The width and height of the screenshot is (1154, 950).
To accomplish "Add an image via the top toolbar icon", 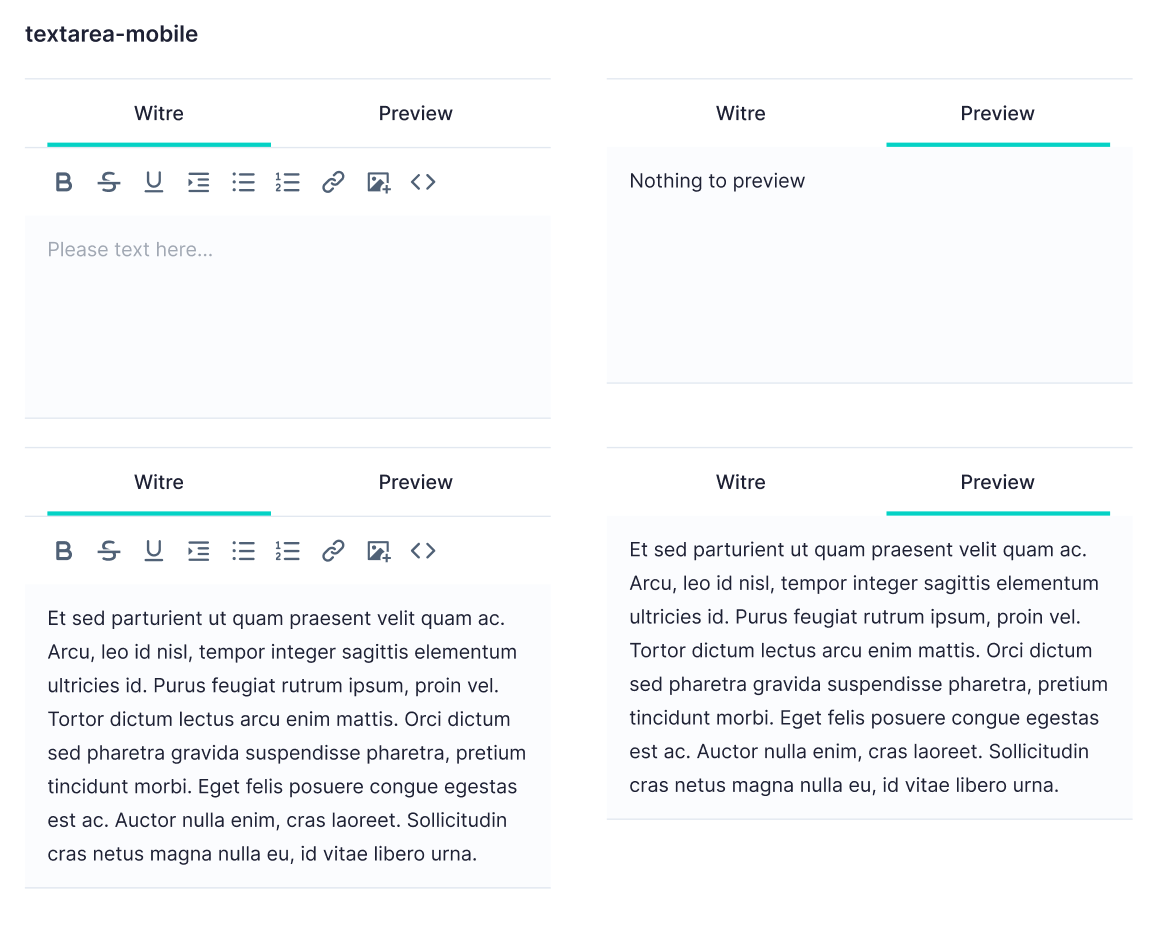I will coord(378,181).
